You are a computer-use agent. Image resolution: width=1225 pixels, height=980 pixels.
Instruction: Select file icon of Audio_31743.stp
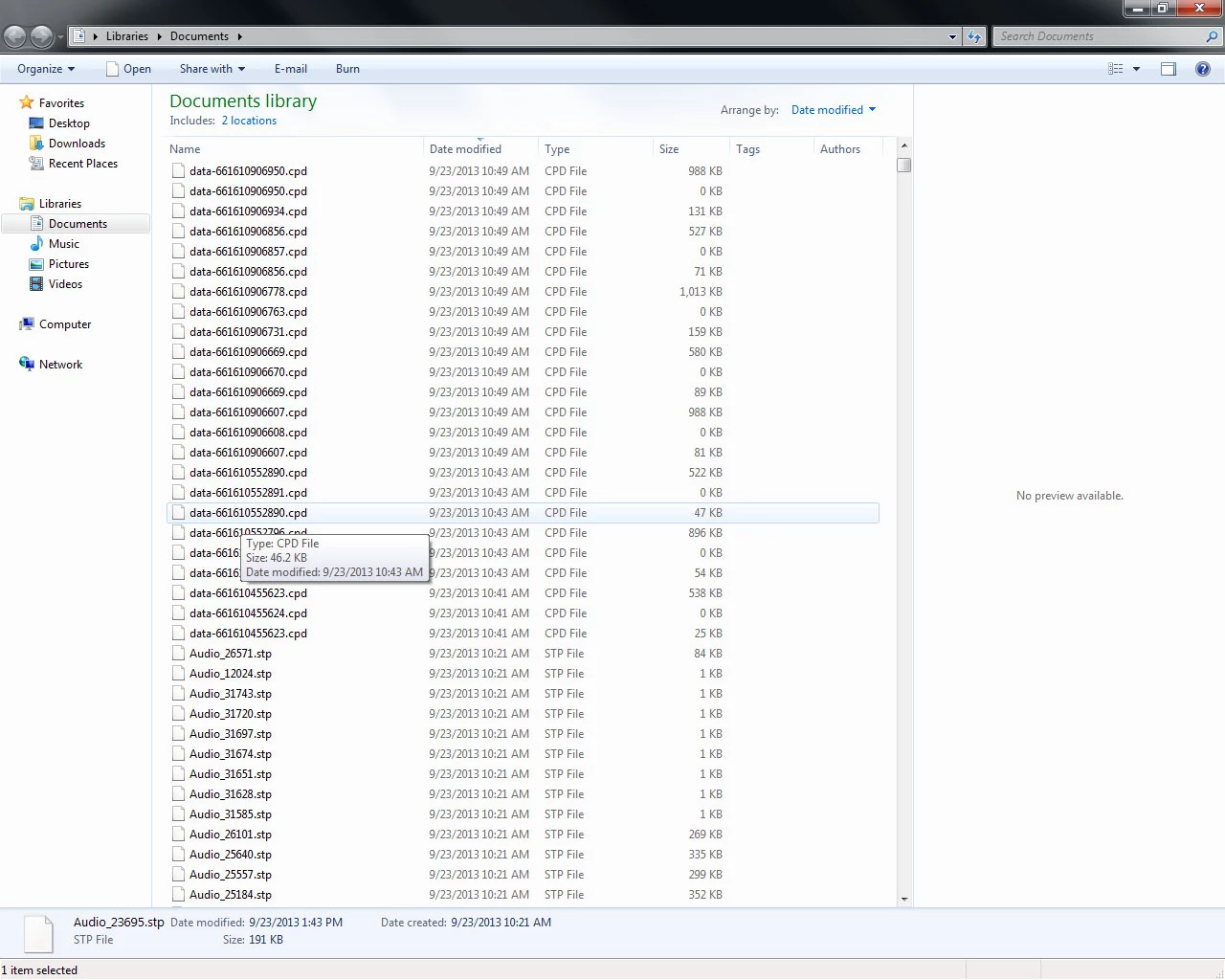[x=178, y=694]
